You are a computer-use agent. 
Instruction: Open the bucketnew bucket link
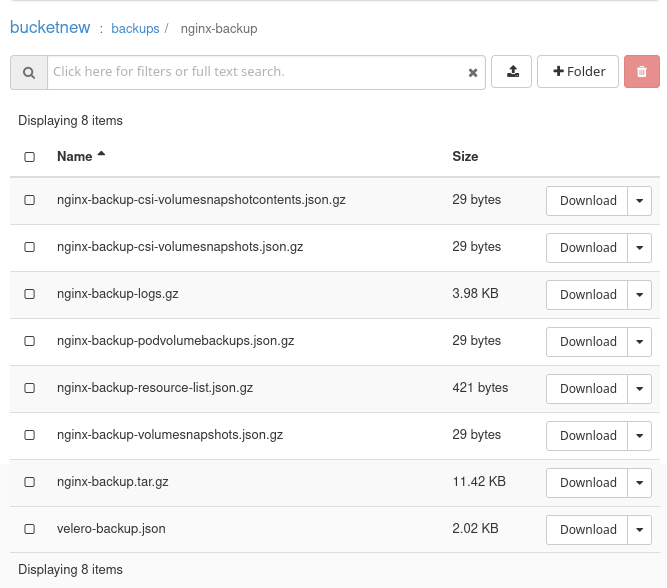tap(50, 28)
